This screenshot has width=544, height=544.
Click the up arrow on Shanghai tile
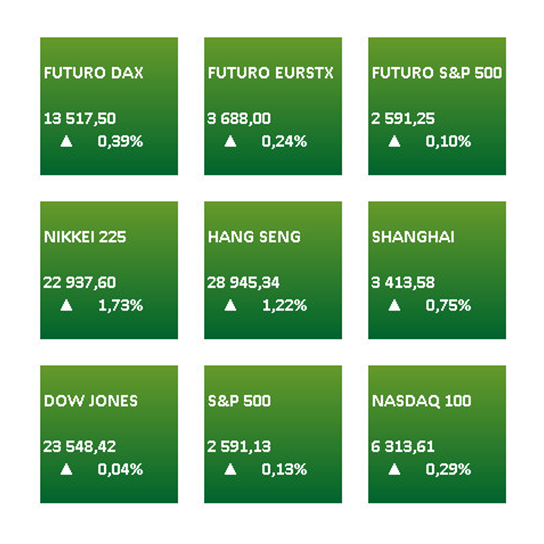(x=394, y=305)
